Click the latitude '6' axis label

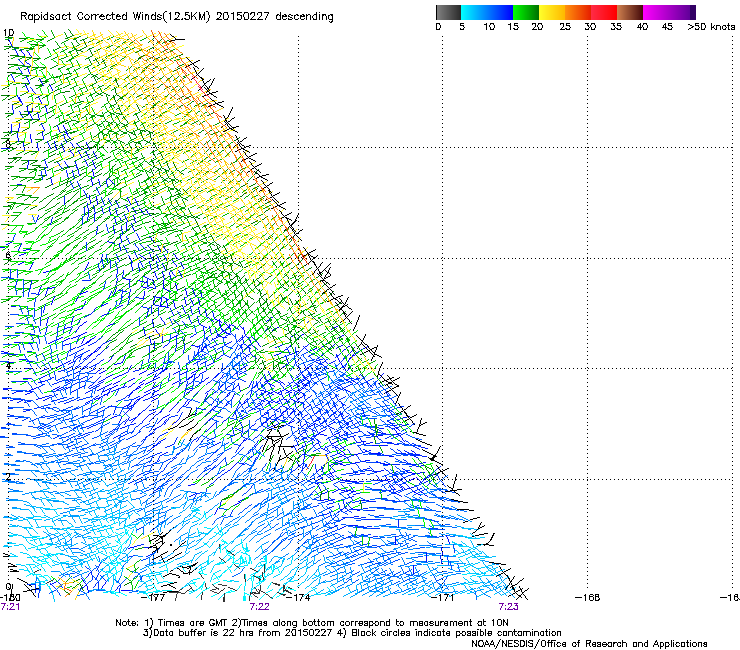click(x=7, y=255)
